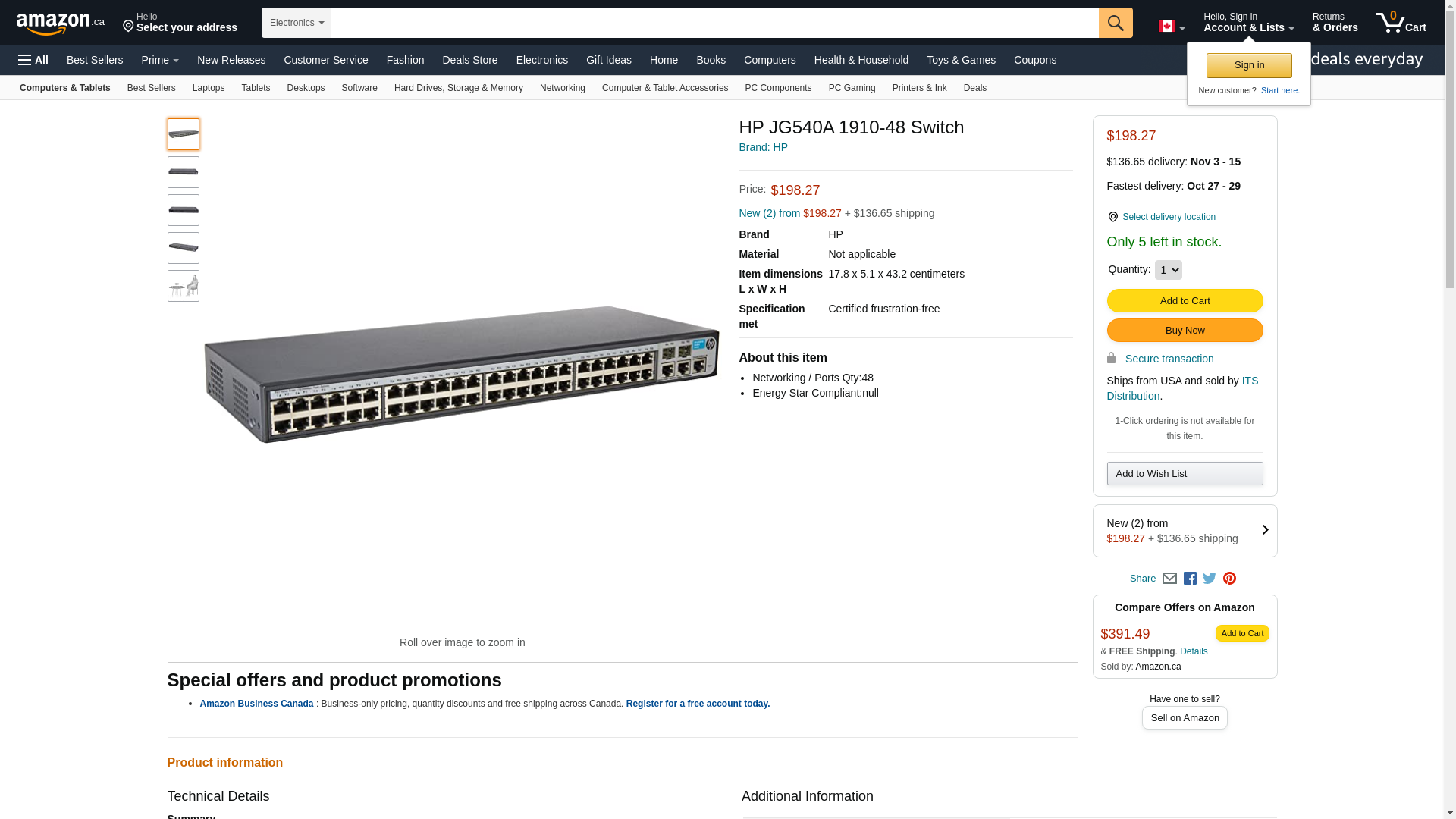Click the Add to Wish List button
Image resolution: width=1456 pixels, height=819 pixels.
coord(1185,474)
